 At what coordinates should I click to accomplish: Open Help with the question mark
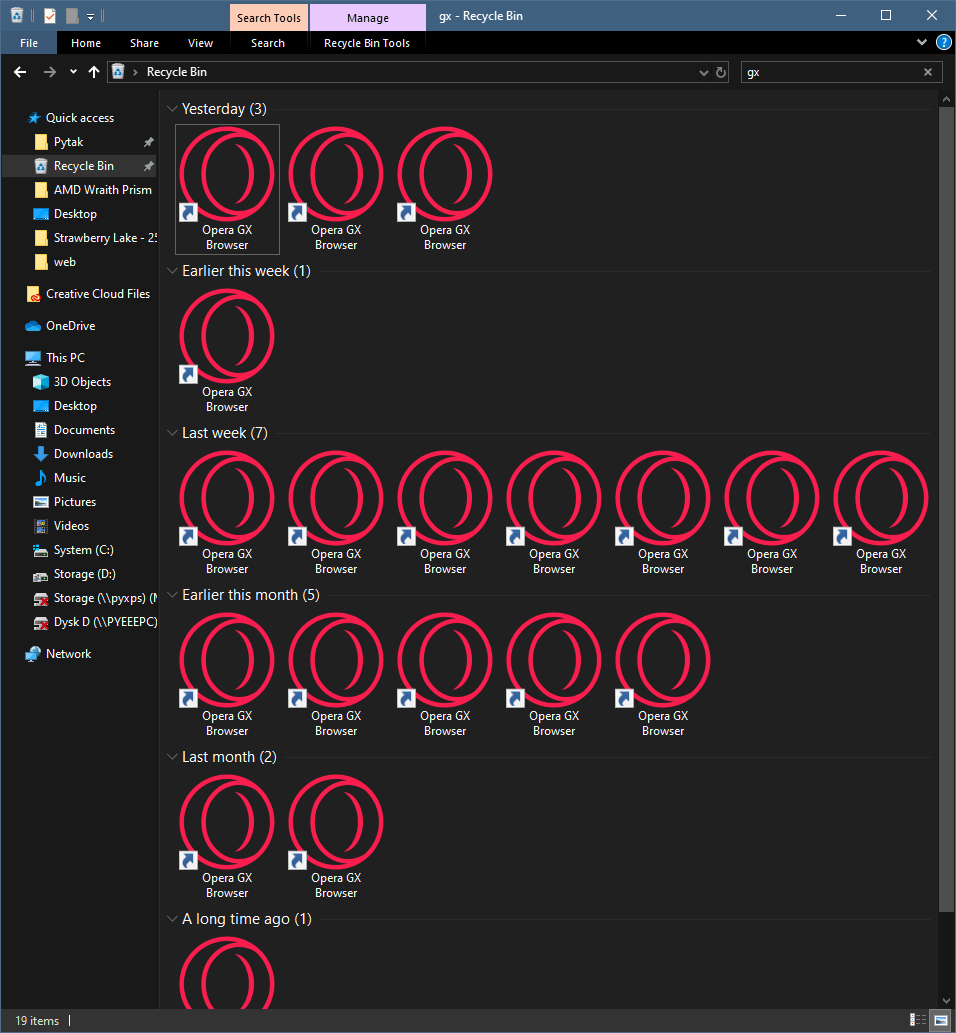coord(943,43)
